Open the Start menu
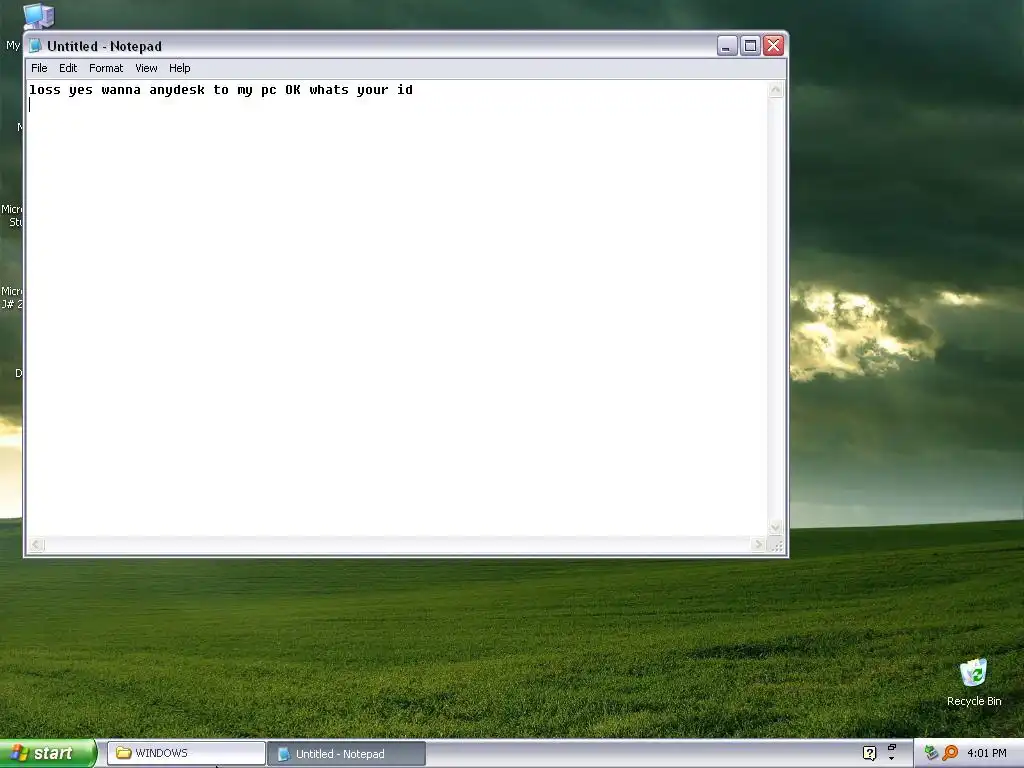This screenshot has width=1024, height=768. (x=48, y=753)
